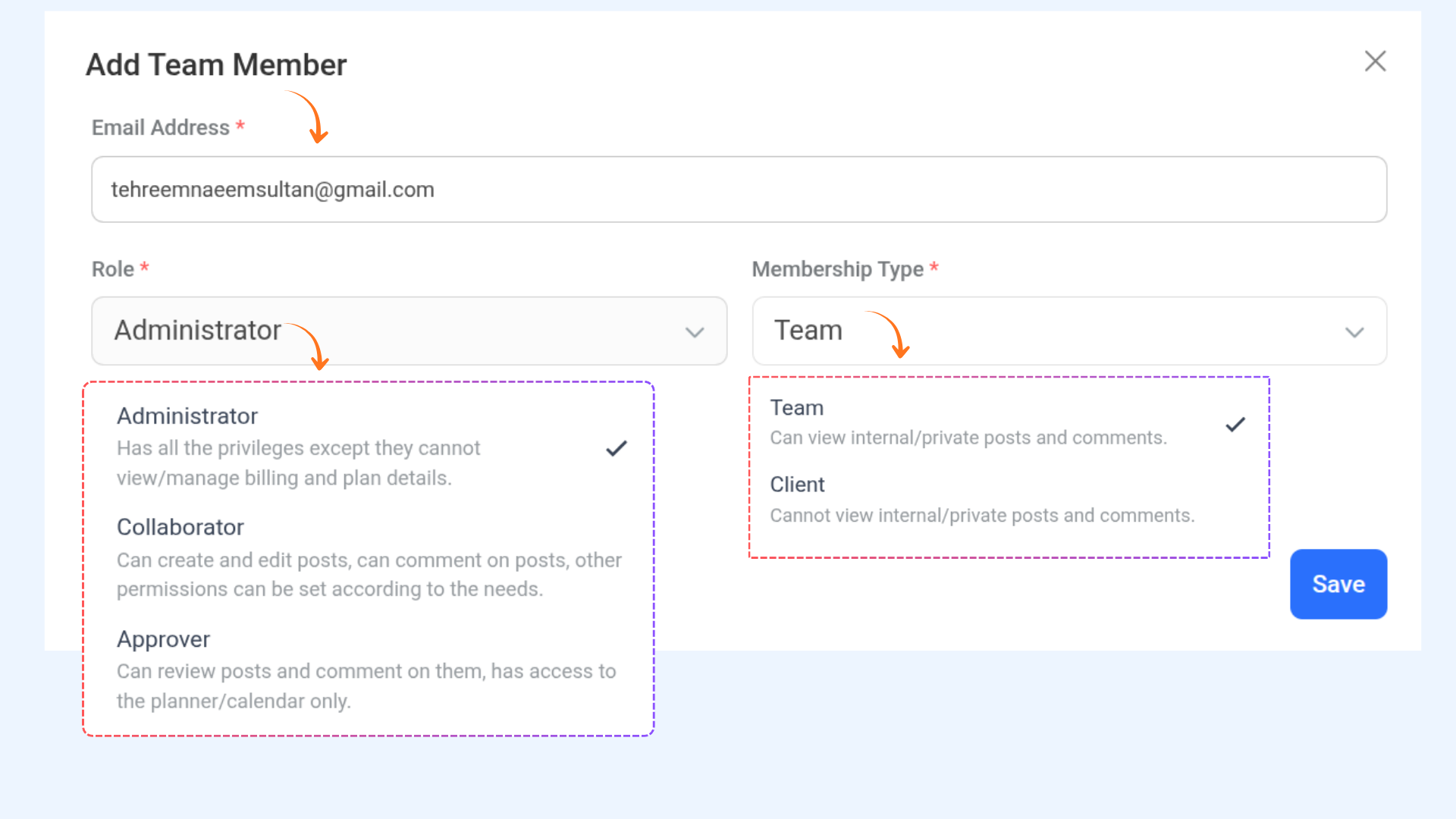The image size is (1456, 819).
Task: Expand the Membership Type dropdown chevron
Action: (1354, 332)
